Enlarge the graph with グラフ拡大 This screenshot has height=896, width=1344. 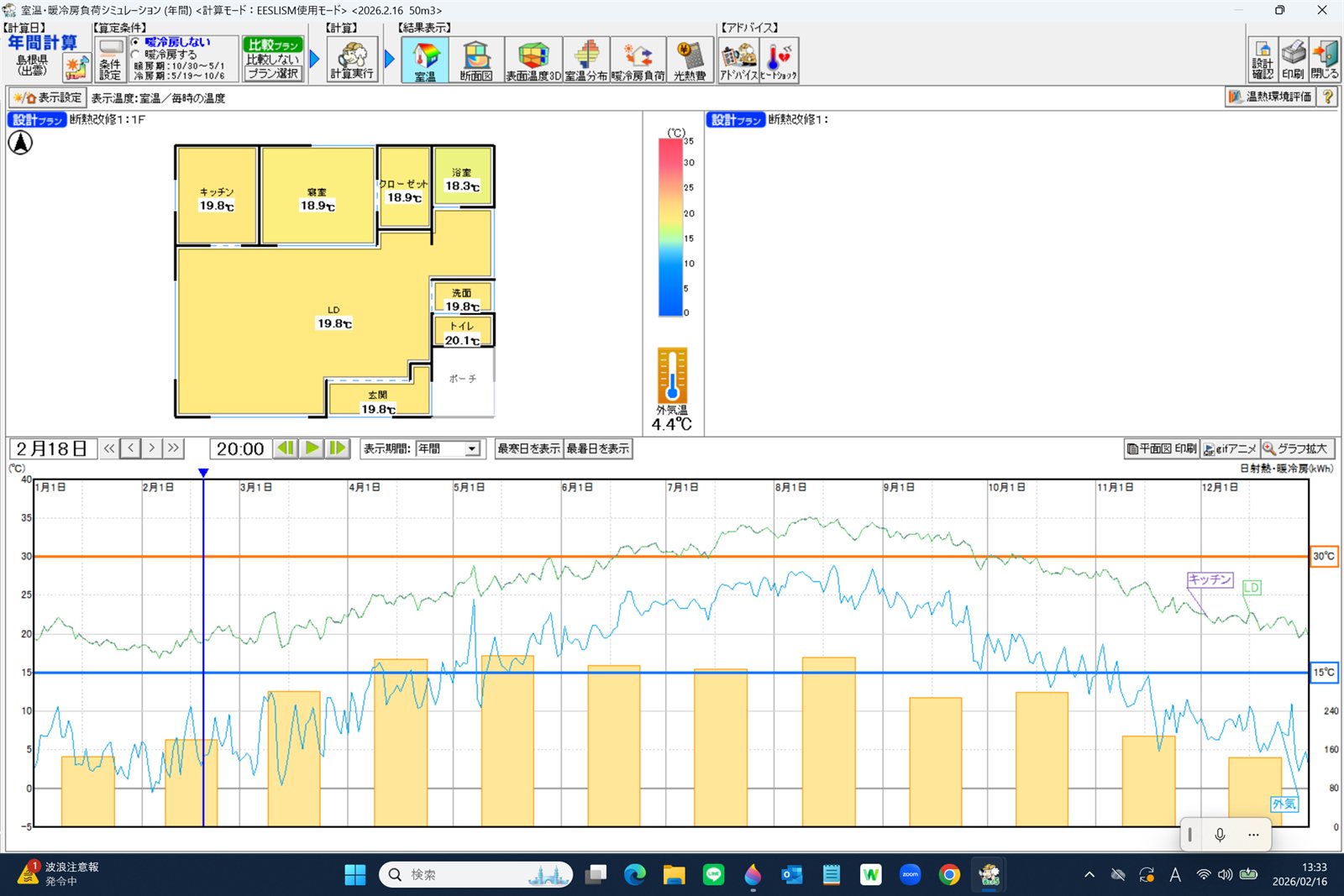click(1298, 449)
